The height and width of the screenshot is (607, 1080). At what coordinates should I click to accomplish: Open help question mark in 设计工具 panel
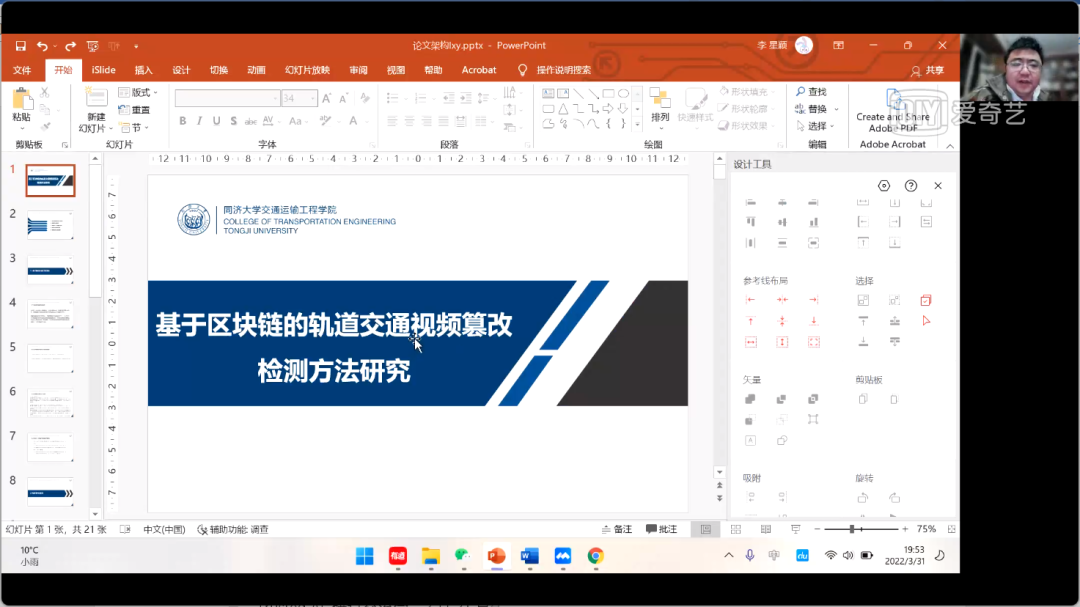(911, 186)
